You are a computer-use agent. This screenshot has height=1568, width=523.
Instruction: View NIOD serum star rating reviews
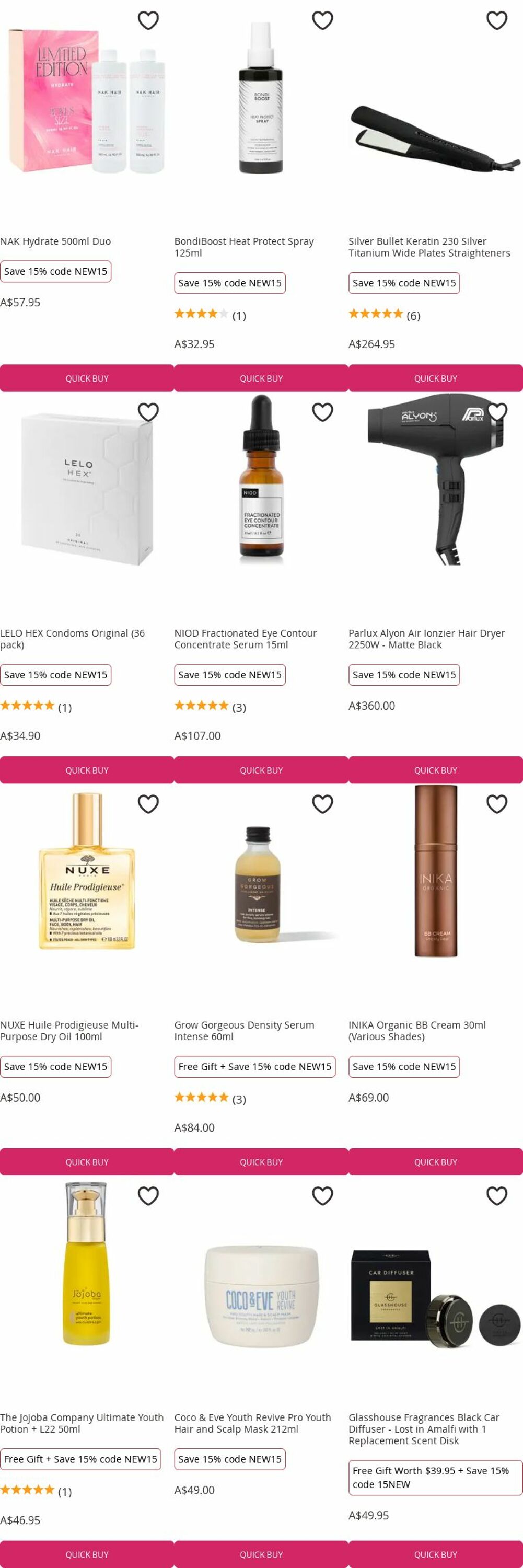[x=210, y=707]
